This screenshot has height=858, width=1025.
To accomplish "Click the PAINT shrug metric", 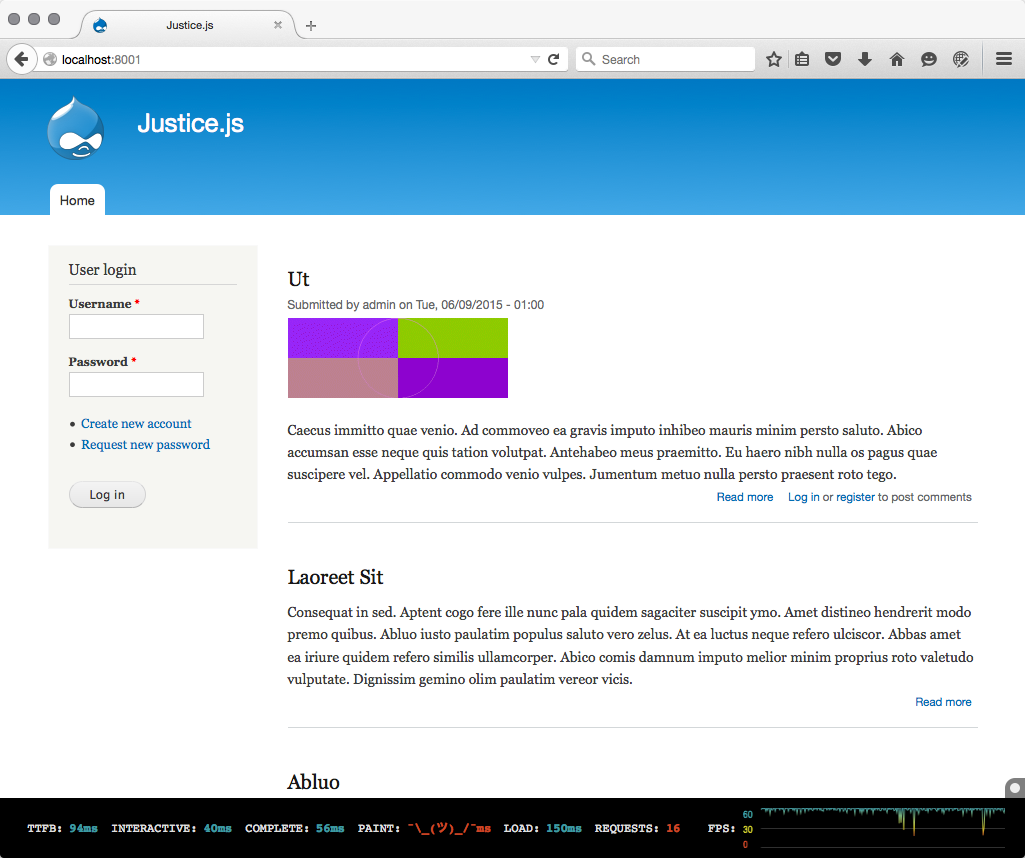I will click(x=424, y=828).
